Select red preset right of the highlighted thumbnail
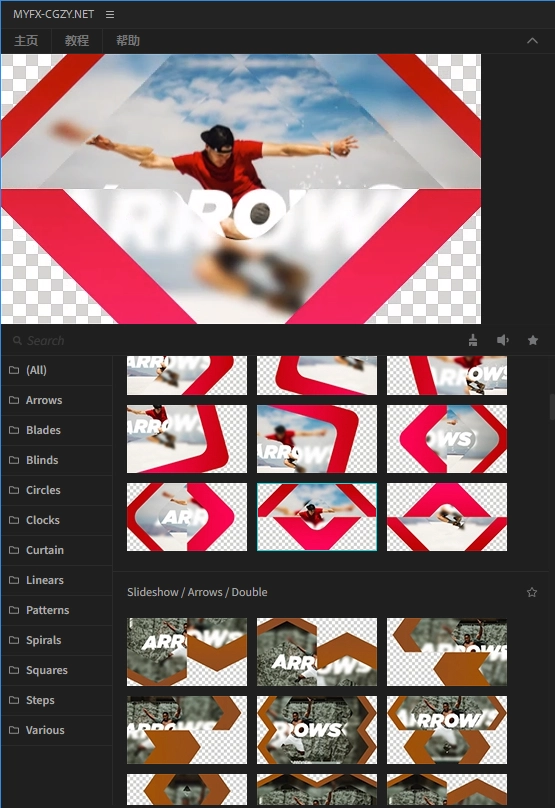 (x=447, y=517)
